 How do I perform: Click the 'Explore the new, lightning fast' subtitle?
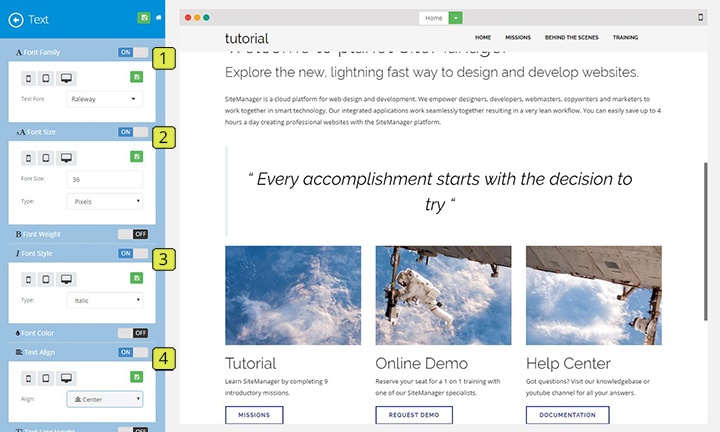click(432, 73)
